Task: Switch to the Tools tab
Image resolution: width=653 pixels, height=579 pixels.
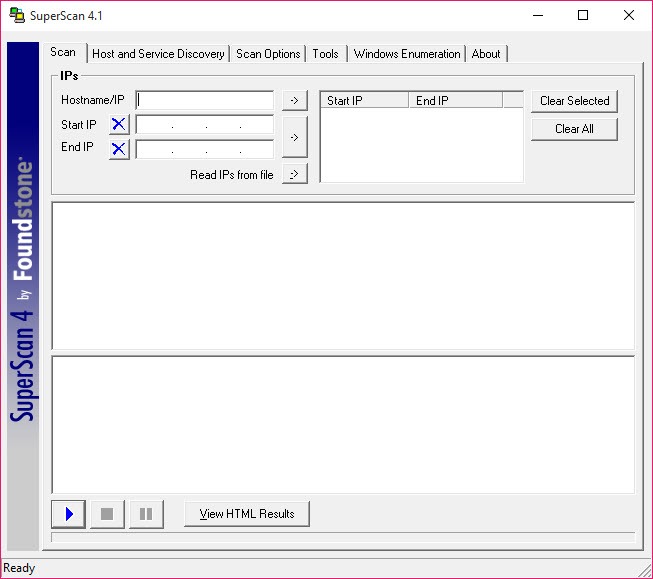Action: click(326, 54)
